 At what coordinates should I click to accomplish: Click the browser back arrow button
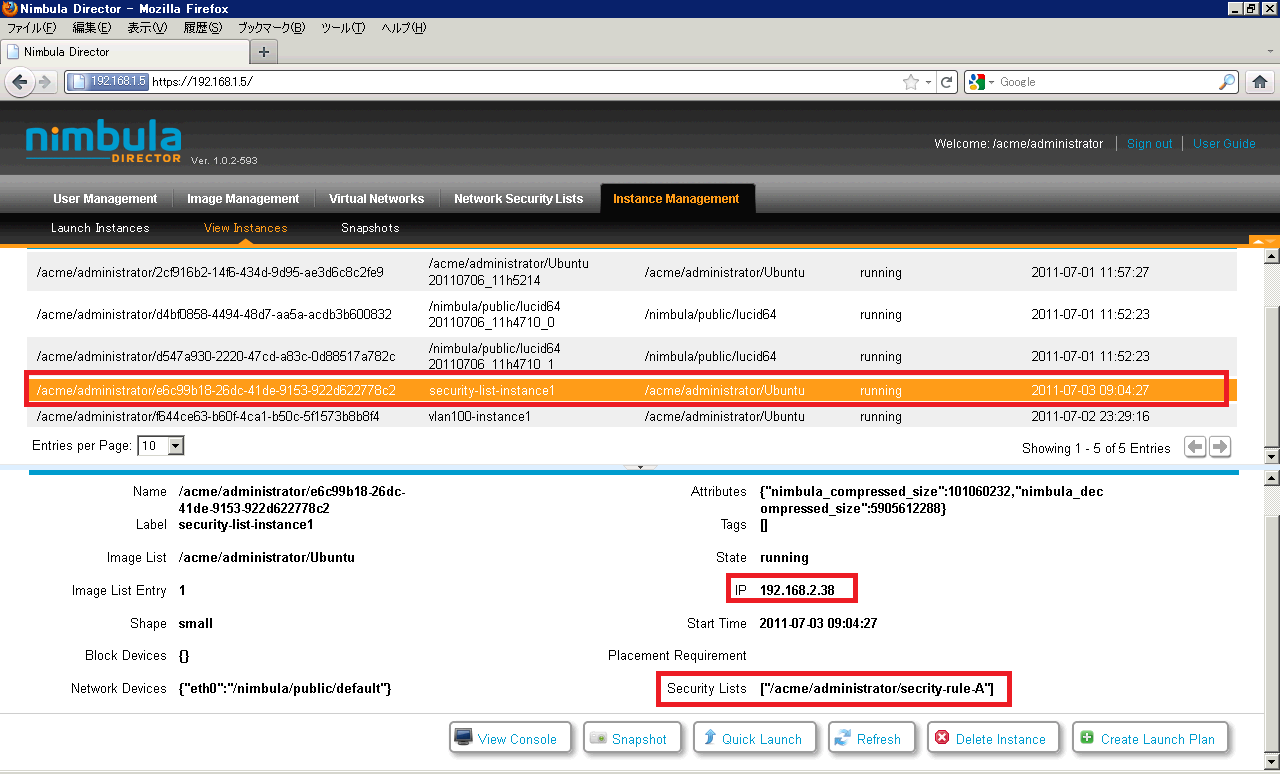tap(18, 82)
